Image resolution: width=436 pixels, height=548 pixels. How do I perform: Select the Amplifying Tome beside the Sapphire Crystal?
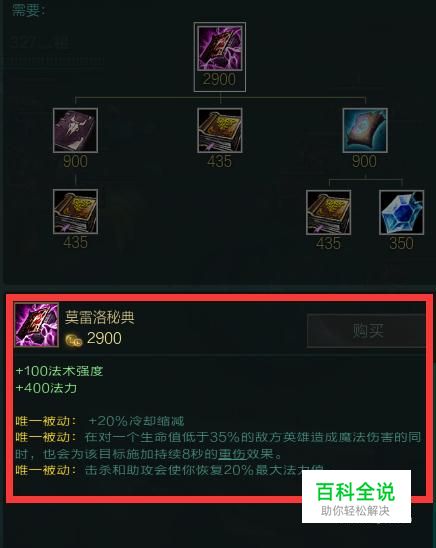pos(328,212)
